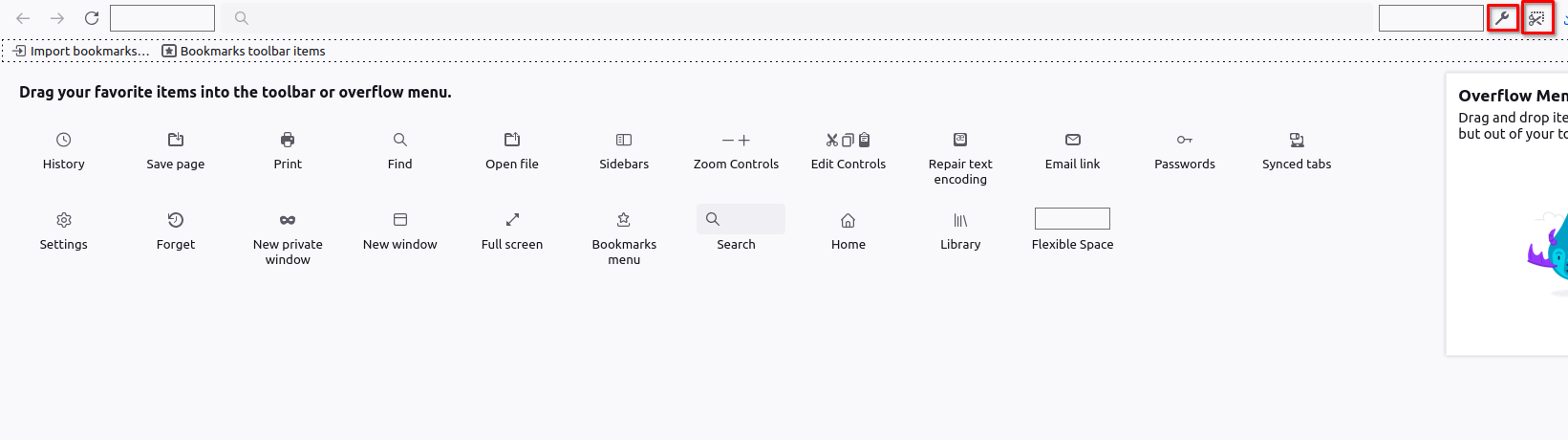Click the Print icon
The width and height of the screenshot is (1568, 440).
(288, 140)
